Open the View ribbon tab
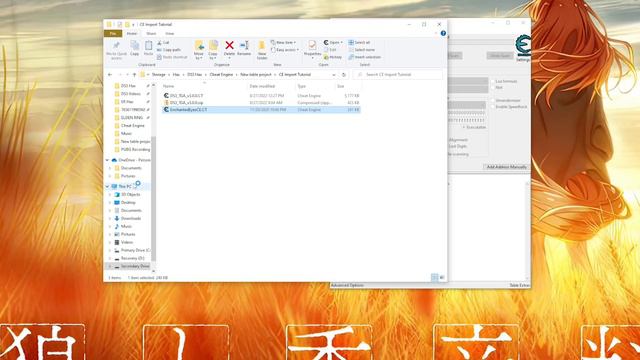Viewport: 640px width, 360px height. [x=170, y=33]
